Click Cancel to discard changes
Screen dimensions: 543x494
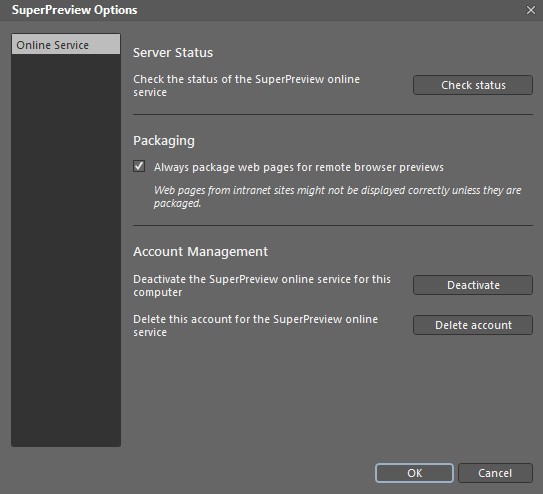(x=495, y=473)
